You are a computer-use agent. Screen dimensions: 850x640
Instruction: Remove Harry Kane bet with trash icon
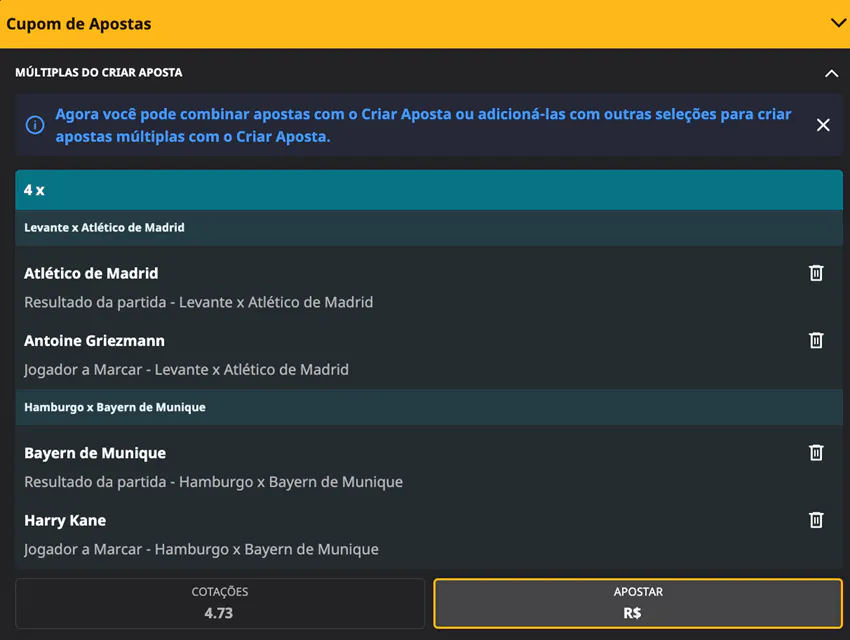tap(816, 520)
